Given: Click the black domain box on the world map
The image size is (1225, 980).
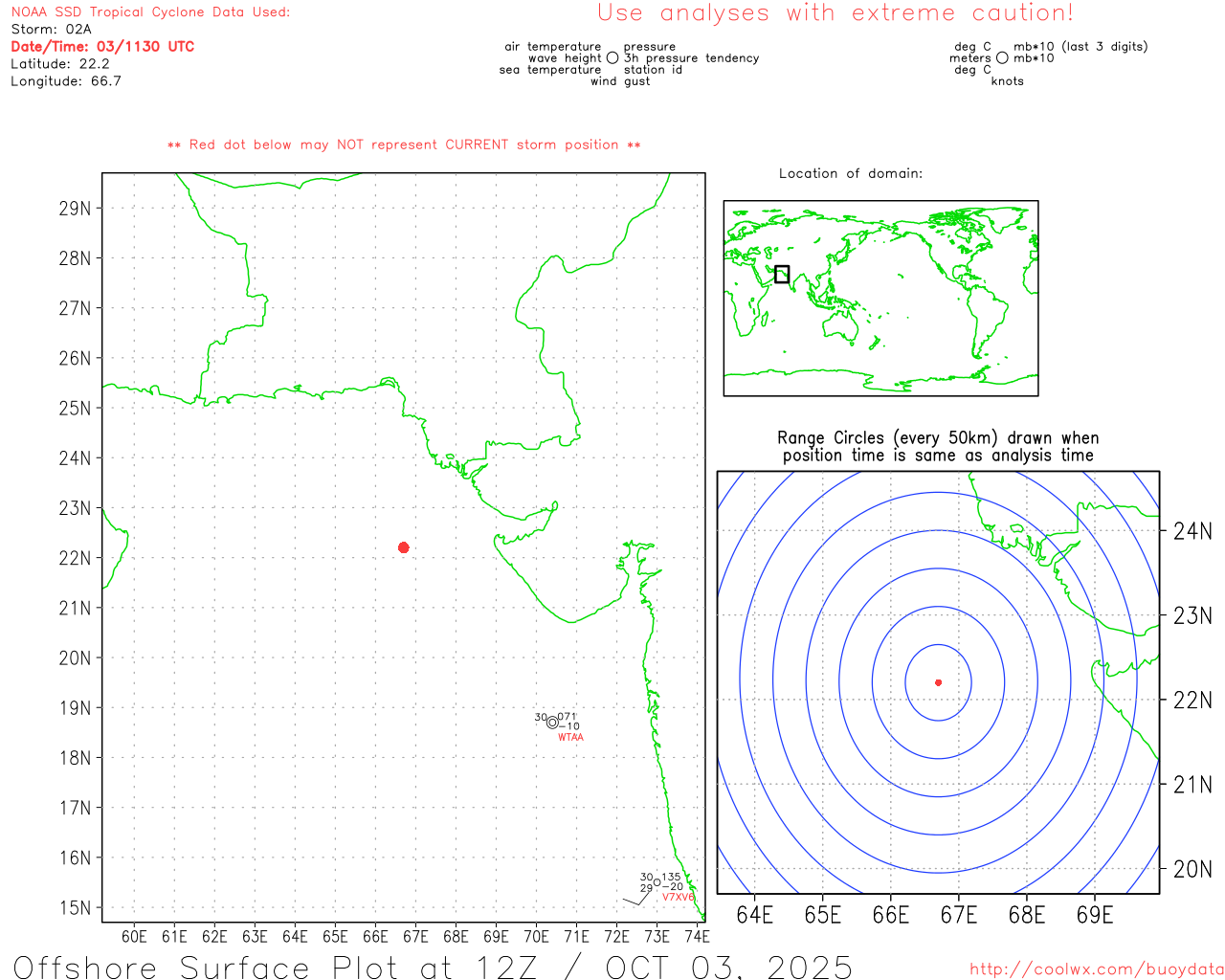Looking at the screenshot, I should (782, 274).
